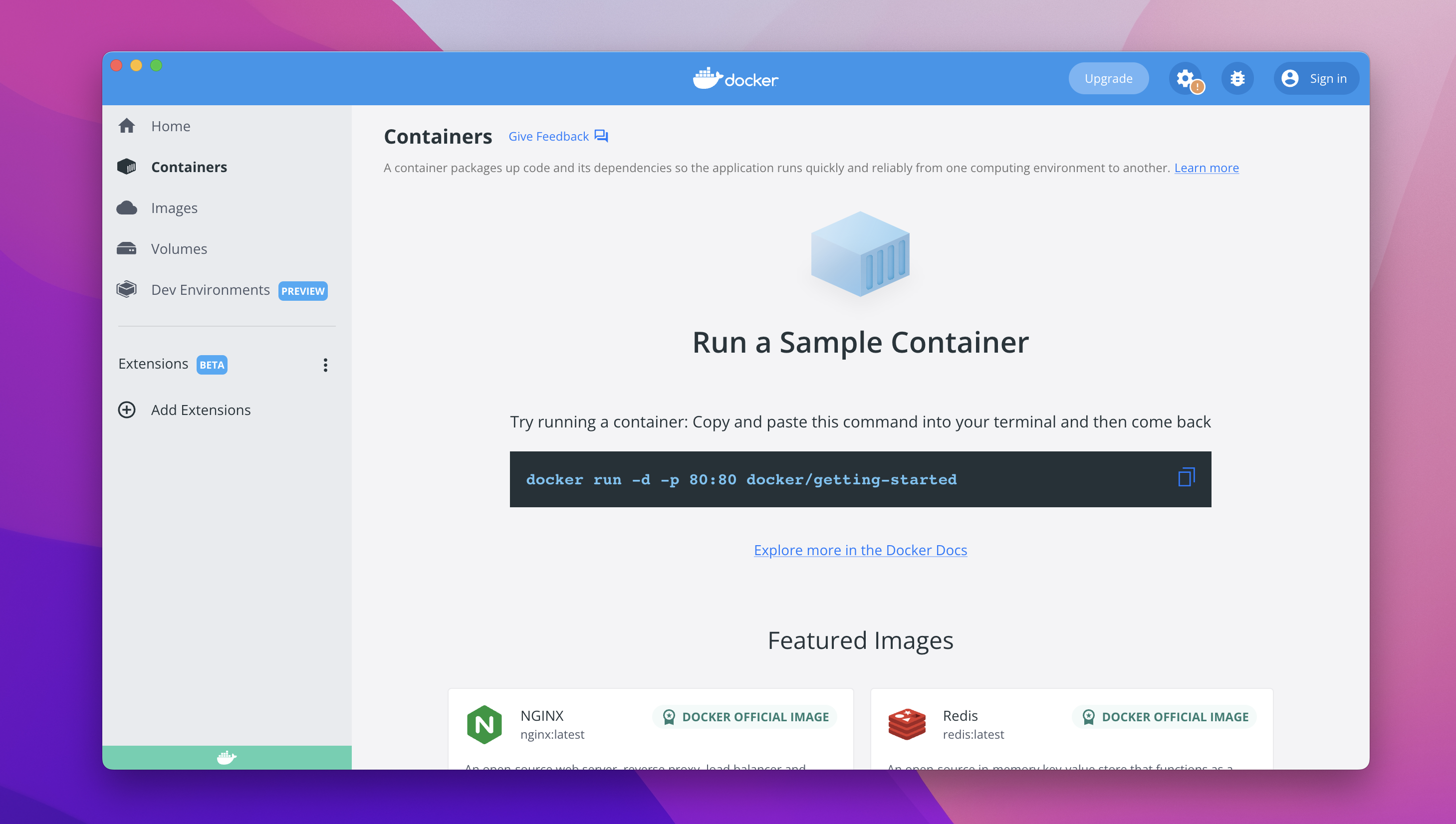Viewport: 1456px width, 824px height.
Task: Open the Extensions three-dot menu
Action: pyautogui.click(x=325, y=365)
